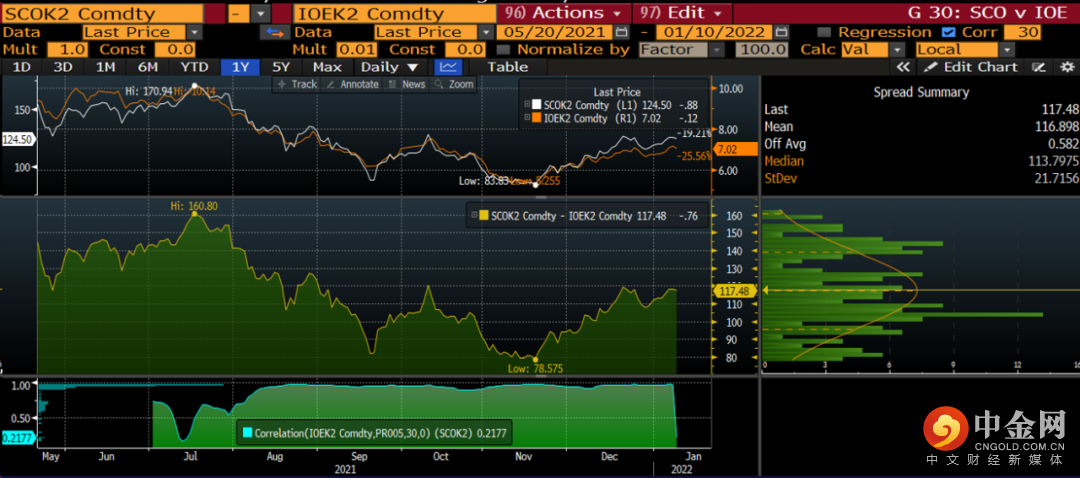Switch to Table view
1080x478 pixels.
(507, 67)
